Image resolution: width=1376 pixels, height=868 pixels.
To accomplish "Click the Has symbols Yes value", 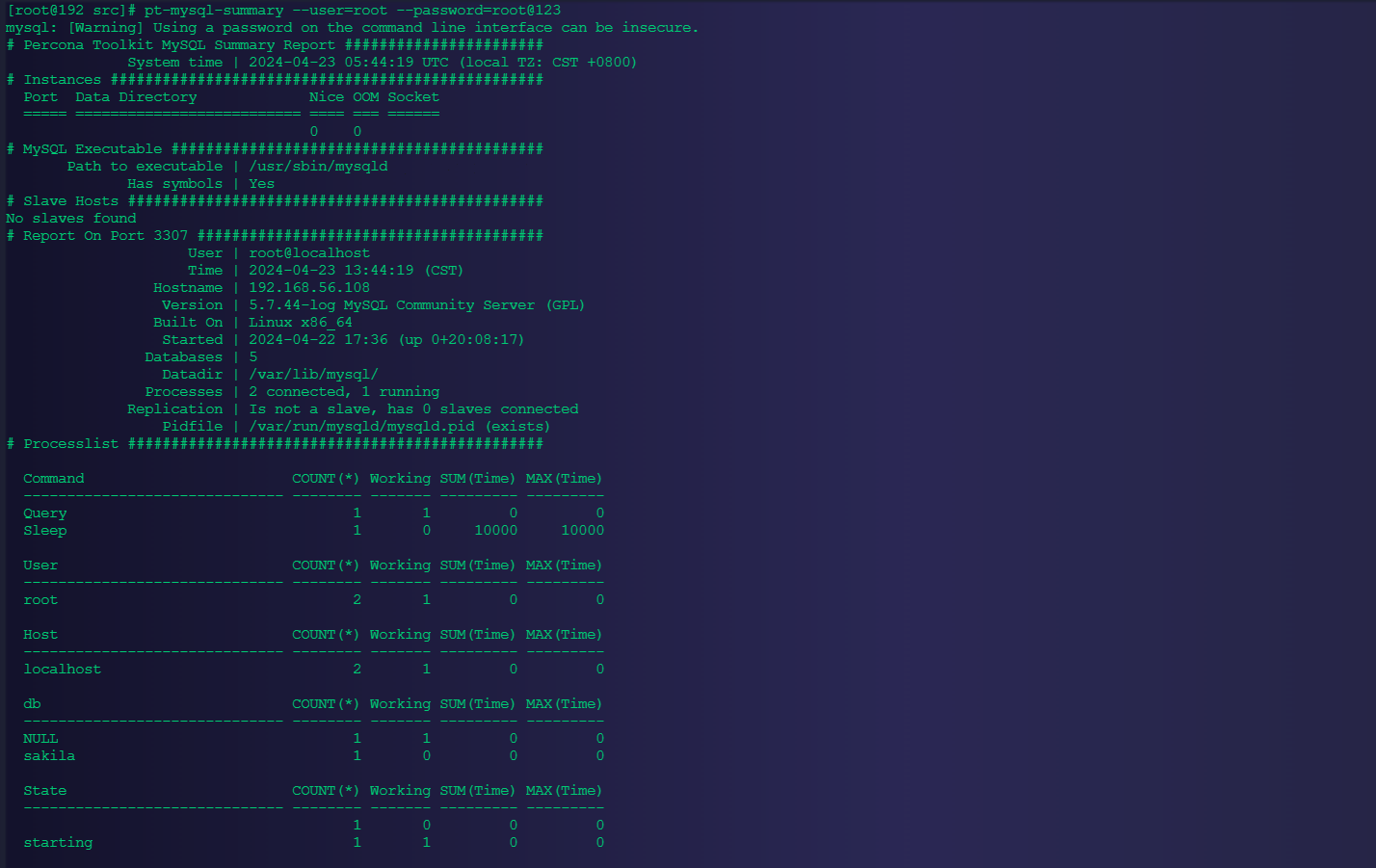I will click(x=260, y=183).
